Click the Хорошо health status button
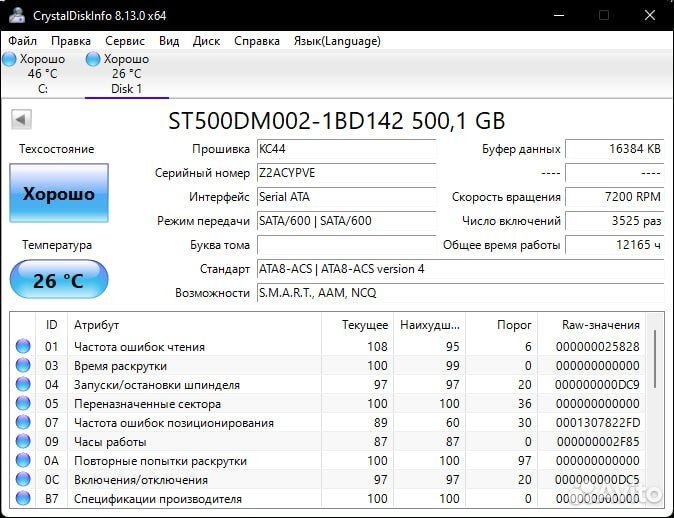674x518 pixels. click(59, 193)
